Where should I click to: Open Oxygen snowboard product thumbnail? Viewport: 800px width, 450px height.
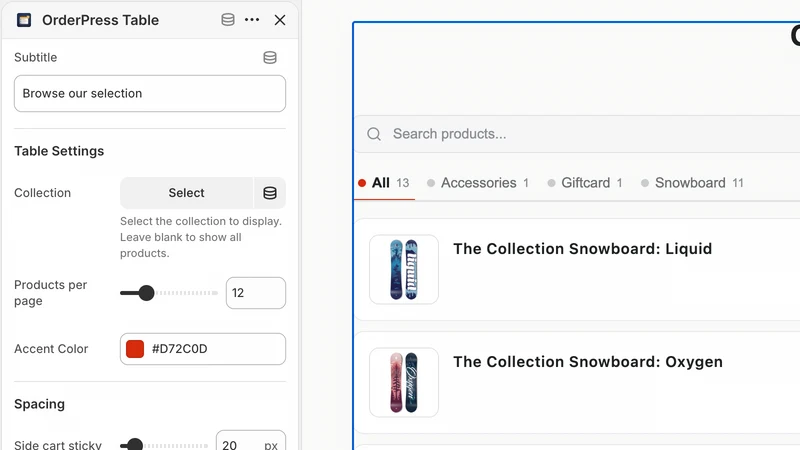[404, 383]
